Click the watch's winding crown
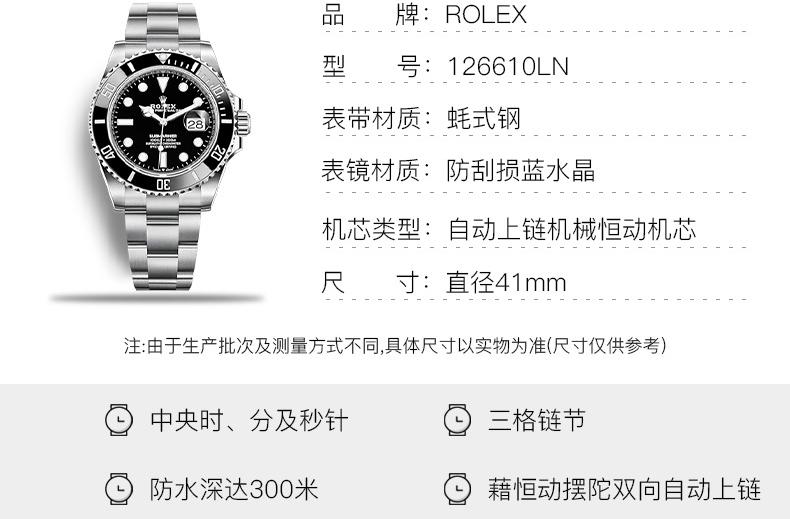Screen dimensions: 790x519 tap(243, 123)
